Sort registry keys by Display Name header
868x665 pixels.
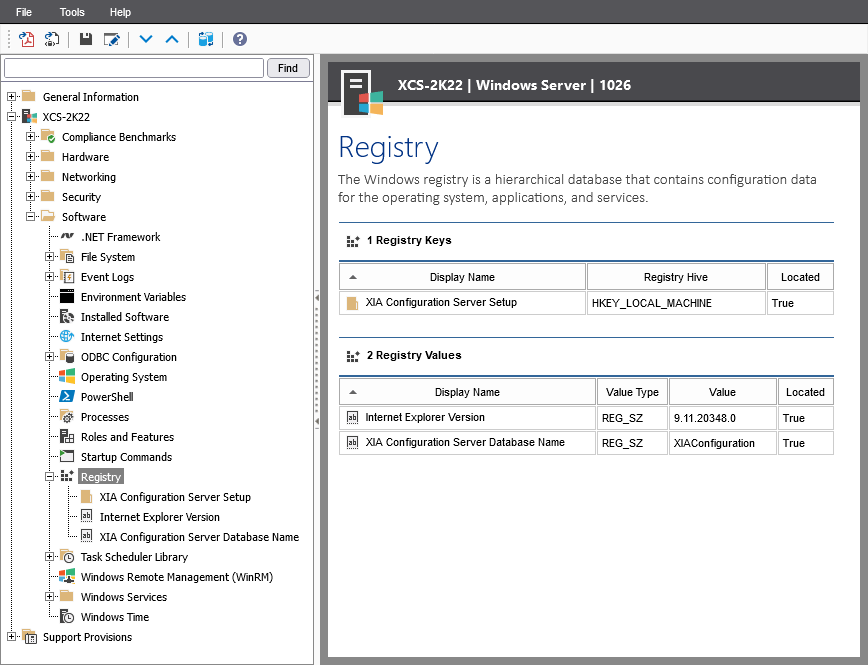(462, 277)
